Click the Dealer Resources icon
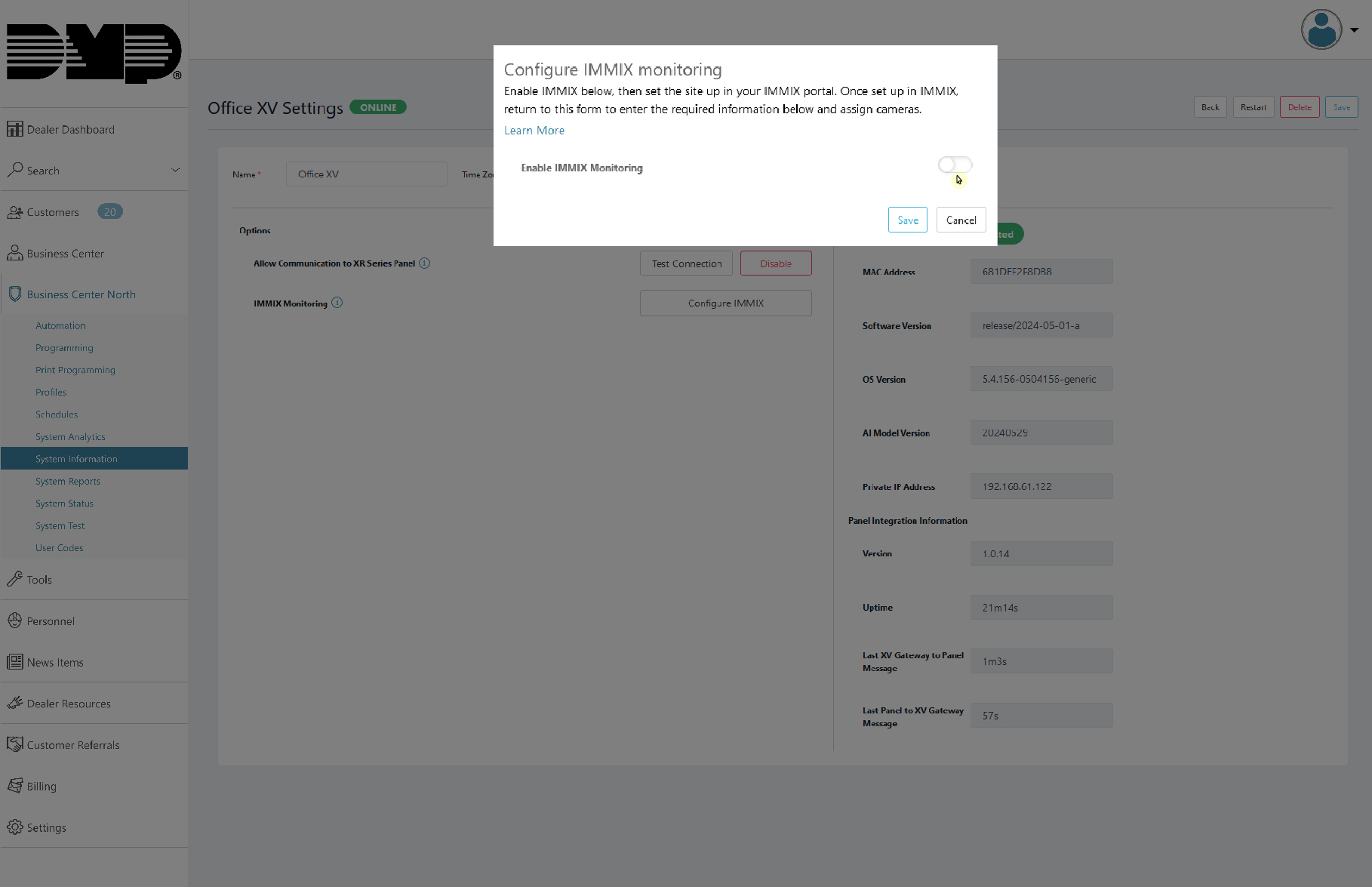 click(x=14, y=703)
